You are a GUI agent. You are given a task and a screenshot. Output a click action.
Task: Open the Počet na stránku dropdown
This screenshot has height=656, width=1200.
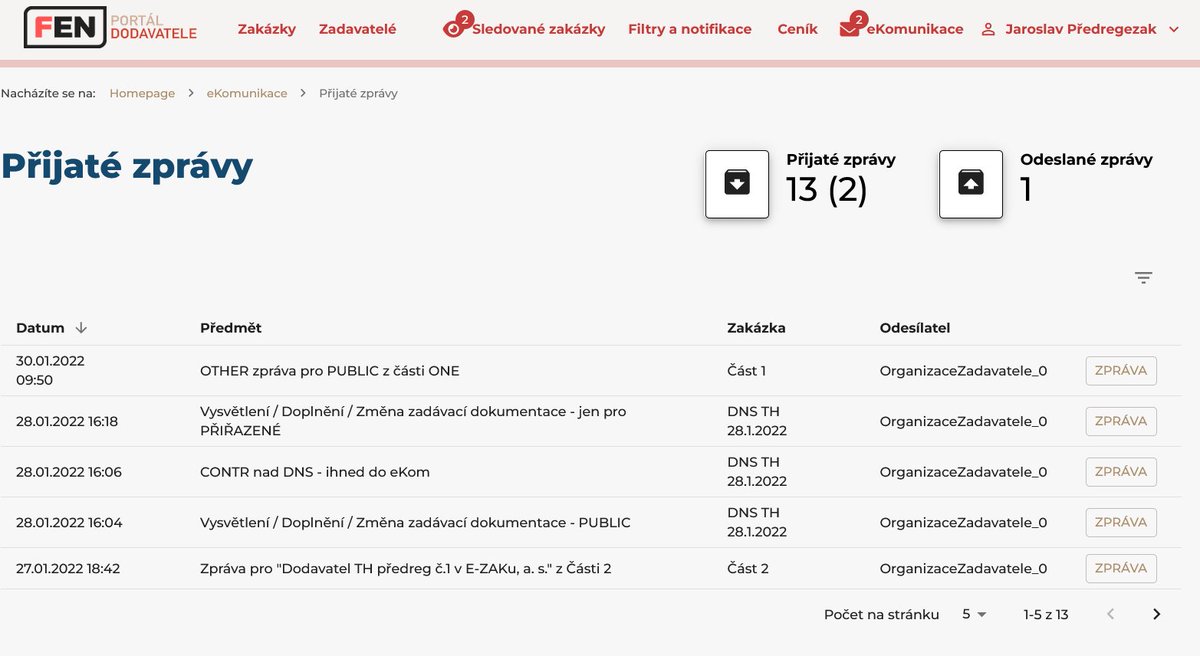coord(974,614)
